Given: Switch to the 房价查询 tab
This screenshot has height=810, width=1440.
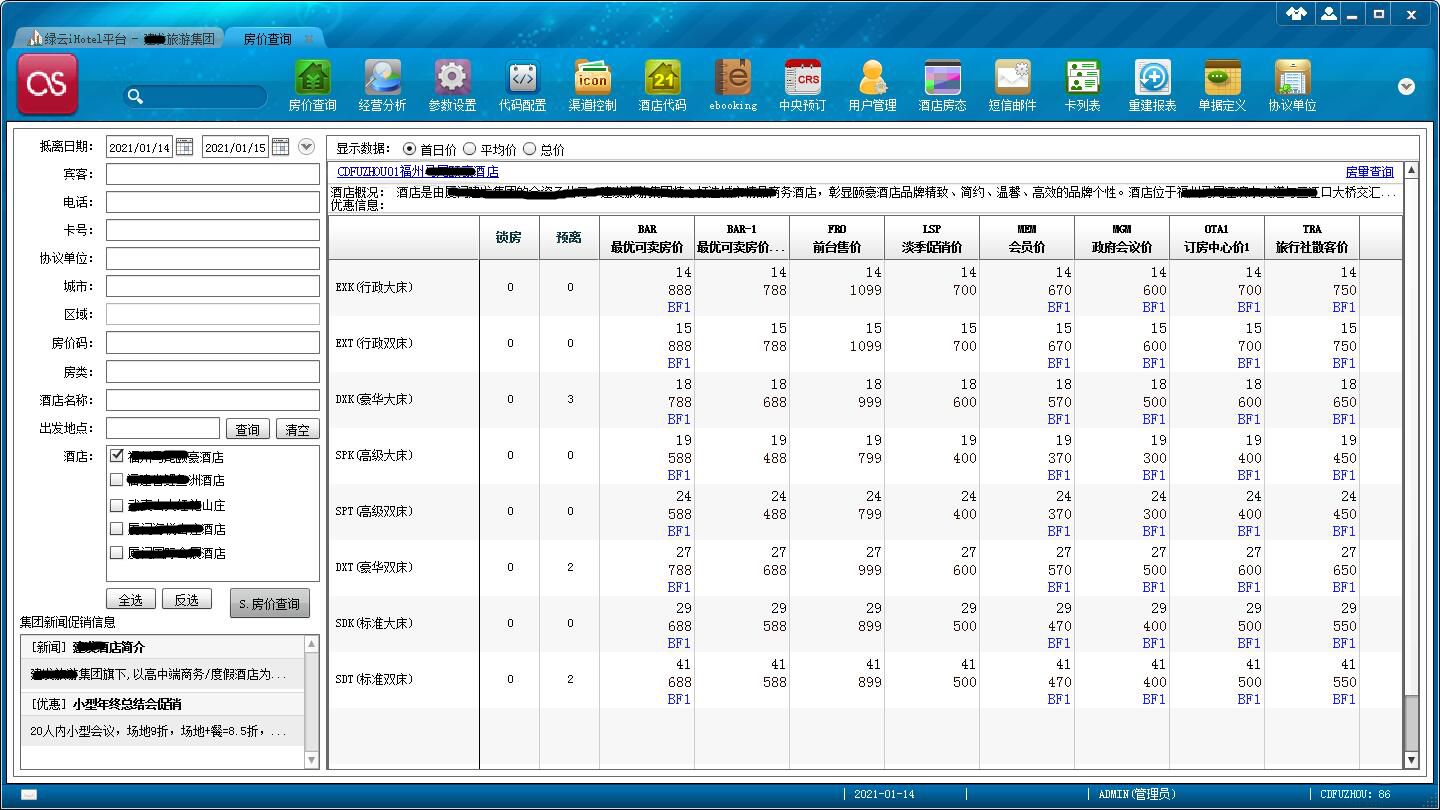Looking at the screenshot, I should click(x=267, y=39).
